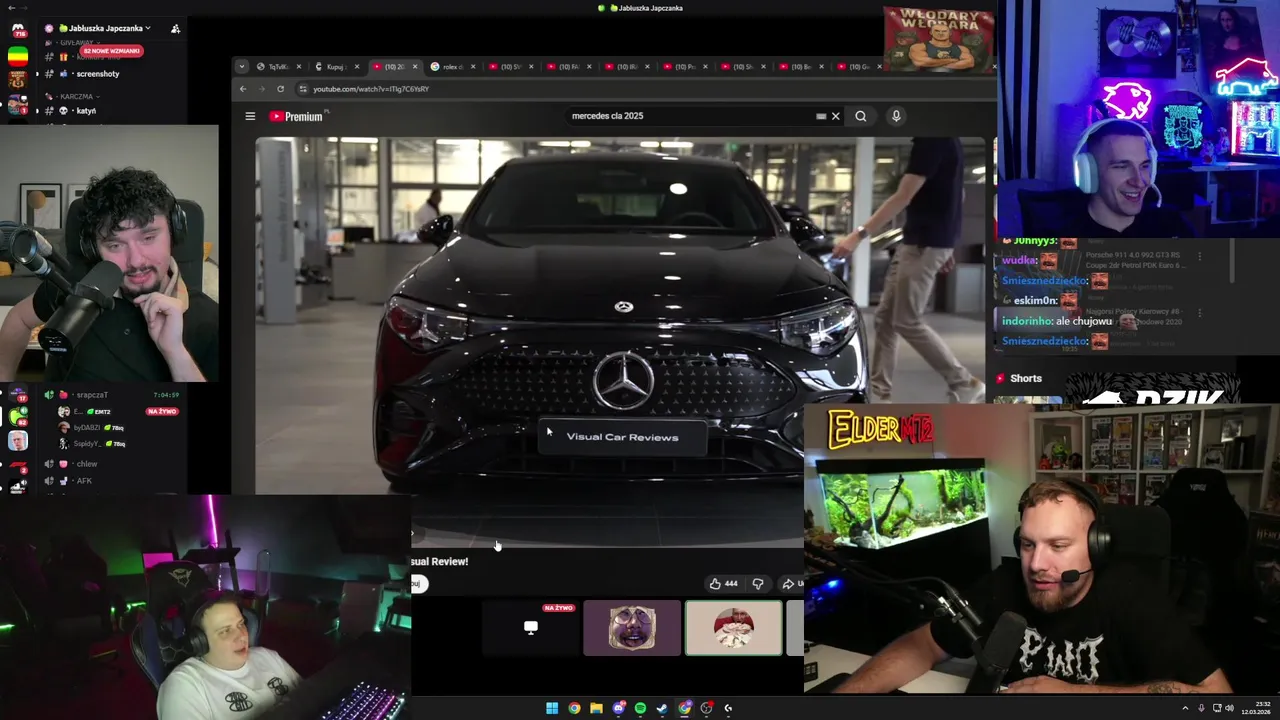Screen dimensions: 1280x720
Task: Select the green-outlined speaking avatar tile
Action: tap(734, 628)
